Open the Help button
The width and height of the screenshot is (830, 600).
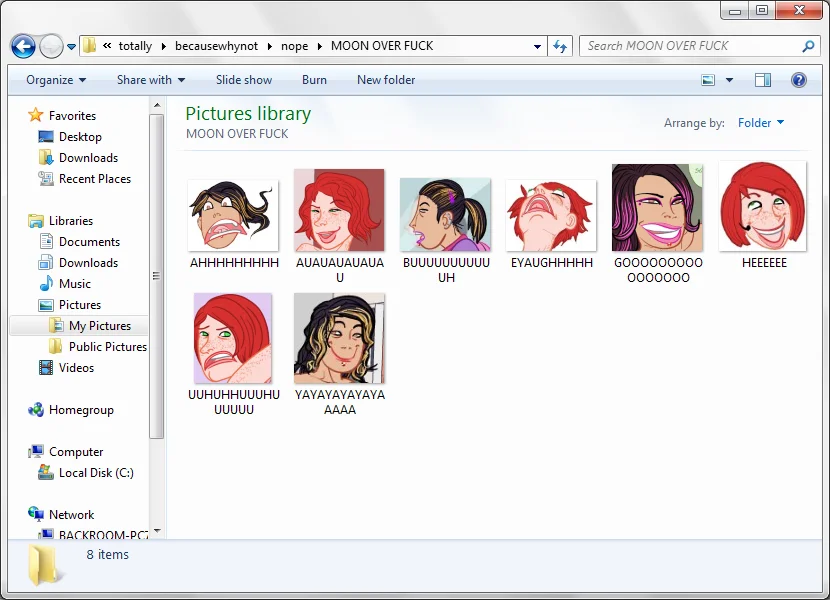pos(799,80)
